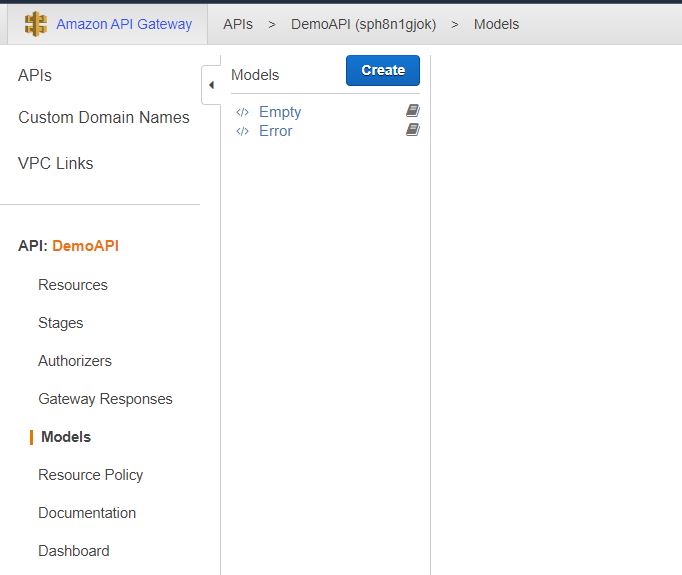Open VPC Links in sidebar
The height and width of the screenshot is (575, 682).
tap(55, 164)
